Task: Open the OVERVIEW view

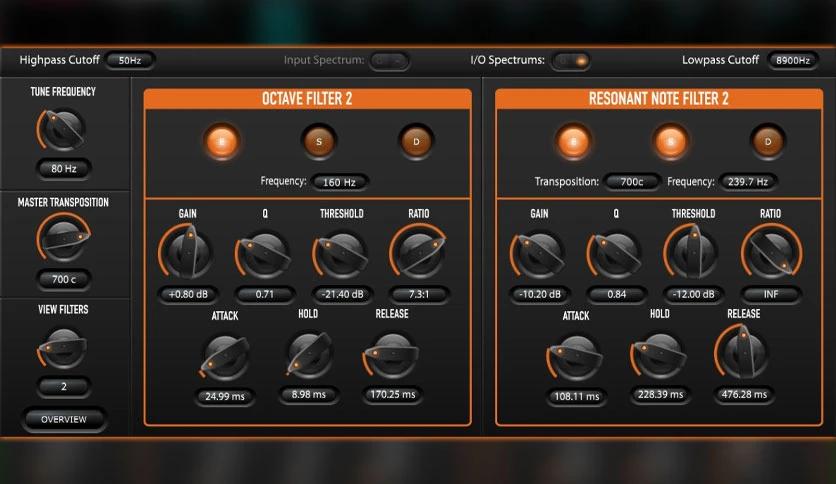Action: [64, 420]
